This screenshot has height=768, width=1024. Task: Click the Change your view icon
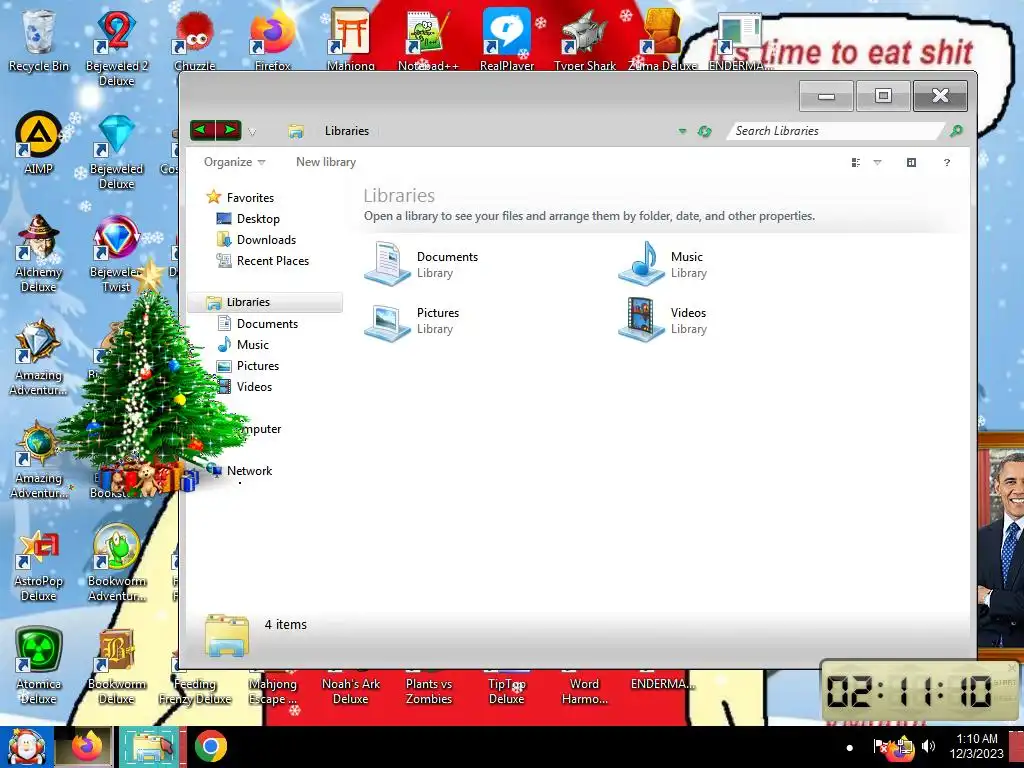pos(856,163)
